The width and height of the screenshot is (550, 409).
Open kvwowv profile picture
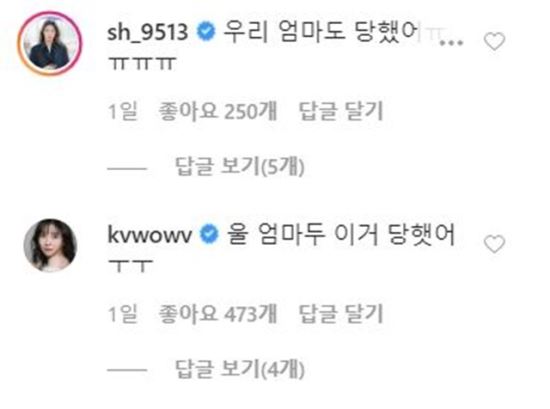(x=50, y=245)
